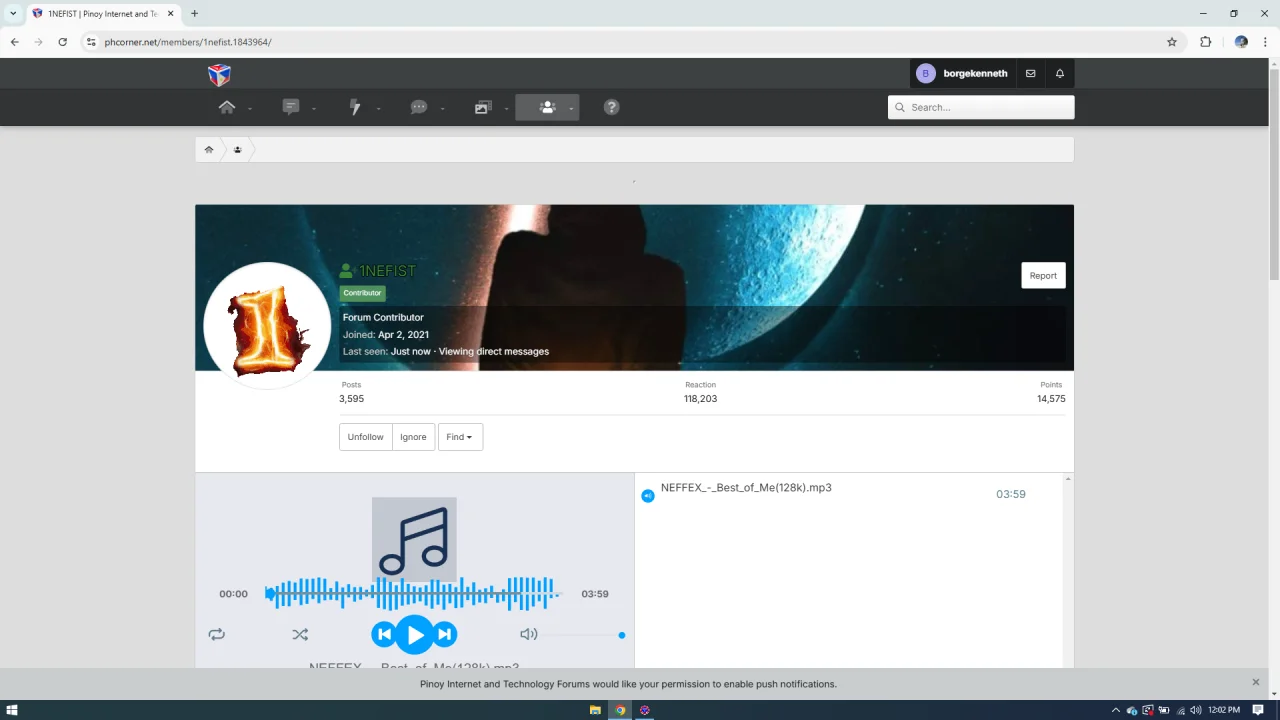This screenshot has height=720, width=1280.
Task: Click the breadcrumb members icon
Action: click(237, 150)
